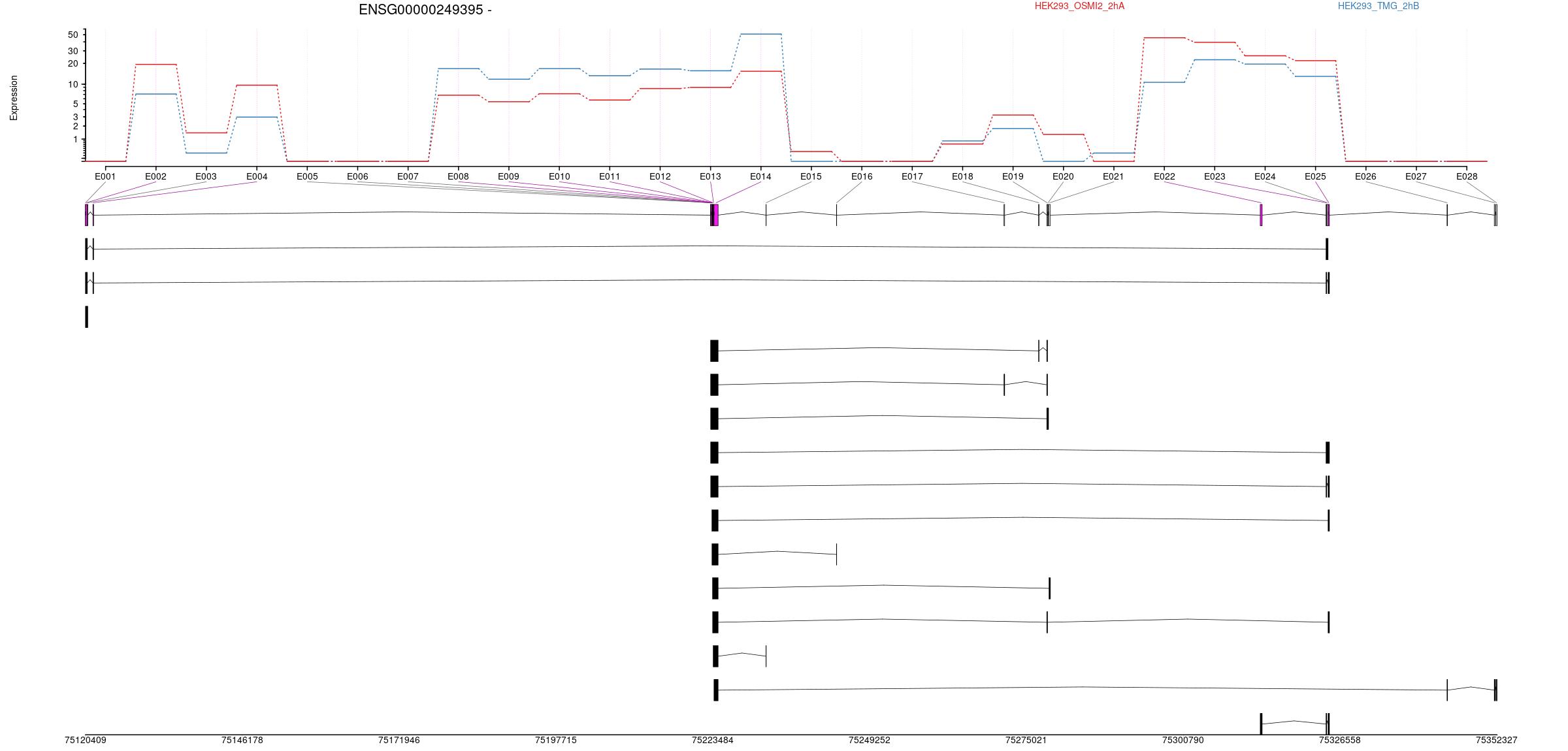Click exon bin label E010
Image resolution: width=1568 pixels, height=751 pixels.
[x=559, y=176]
